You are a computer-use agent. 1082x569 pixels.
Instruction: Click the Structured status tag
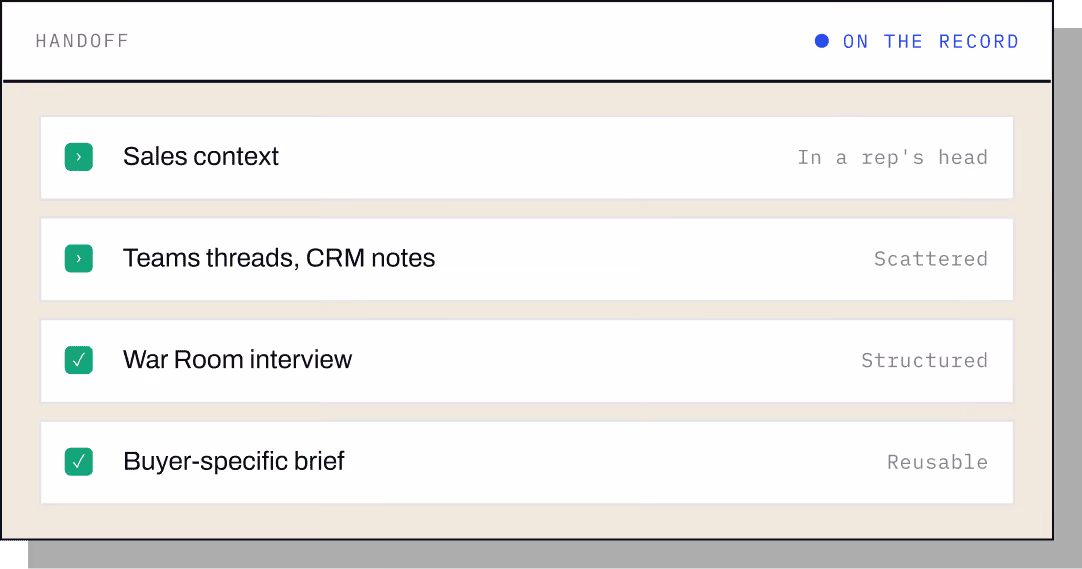coord(924,360)
